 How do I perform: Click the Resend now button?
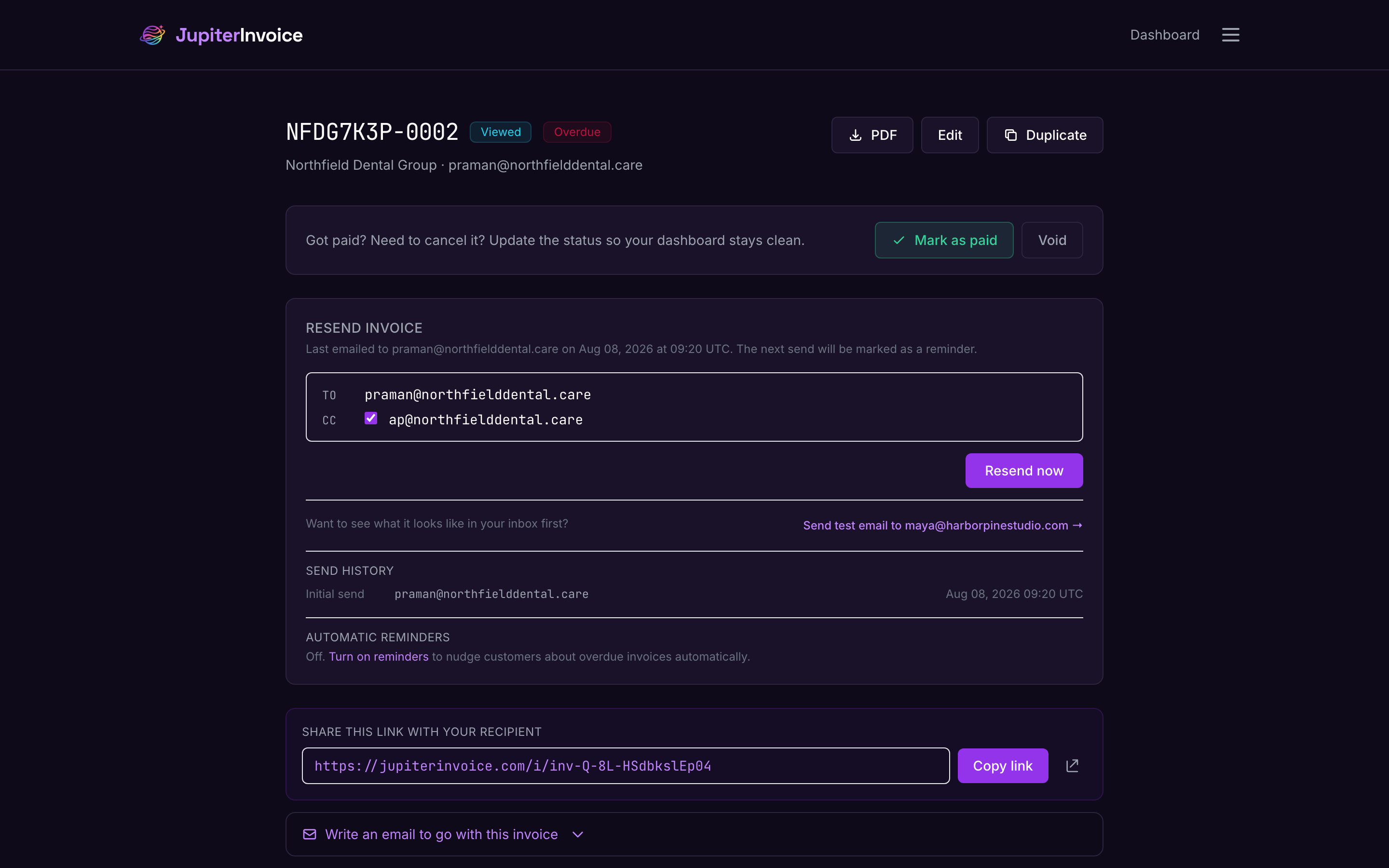(1024, 471)
